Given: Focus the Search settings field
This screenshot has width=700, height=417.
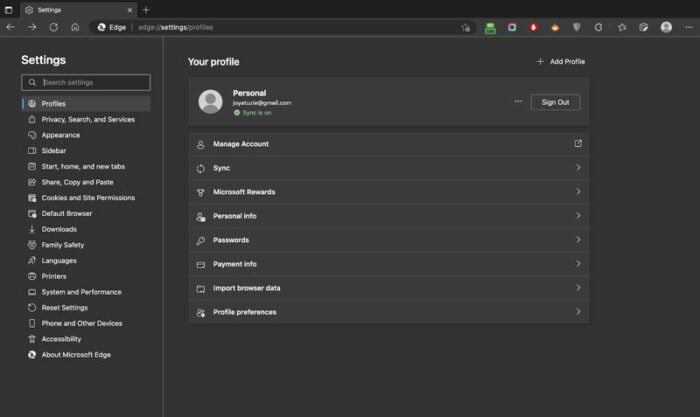Looking at the screenshot, I should [86, 83].
